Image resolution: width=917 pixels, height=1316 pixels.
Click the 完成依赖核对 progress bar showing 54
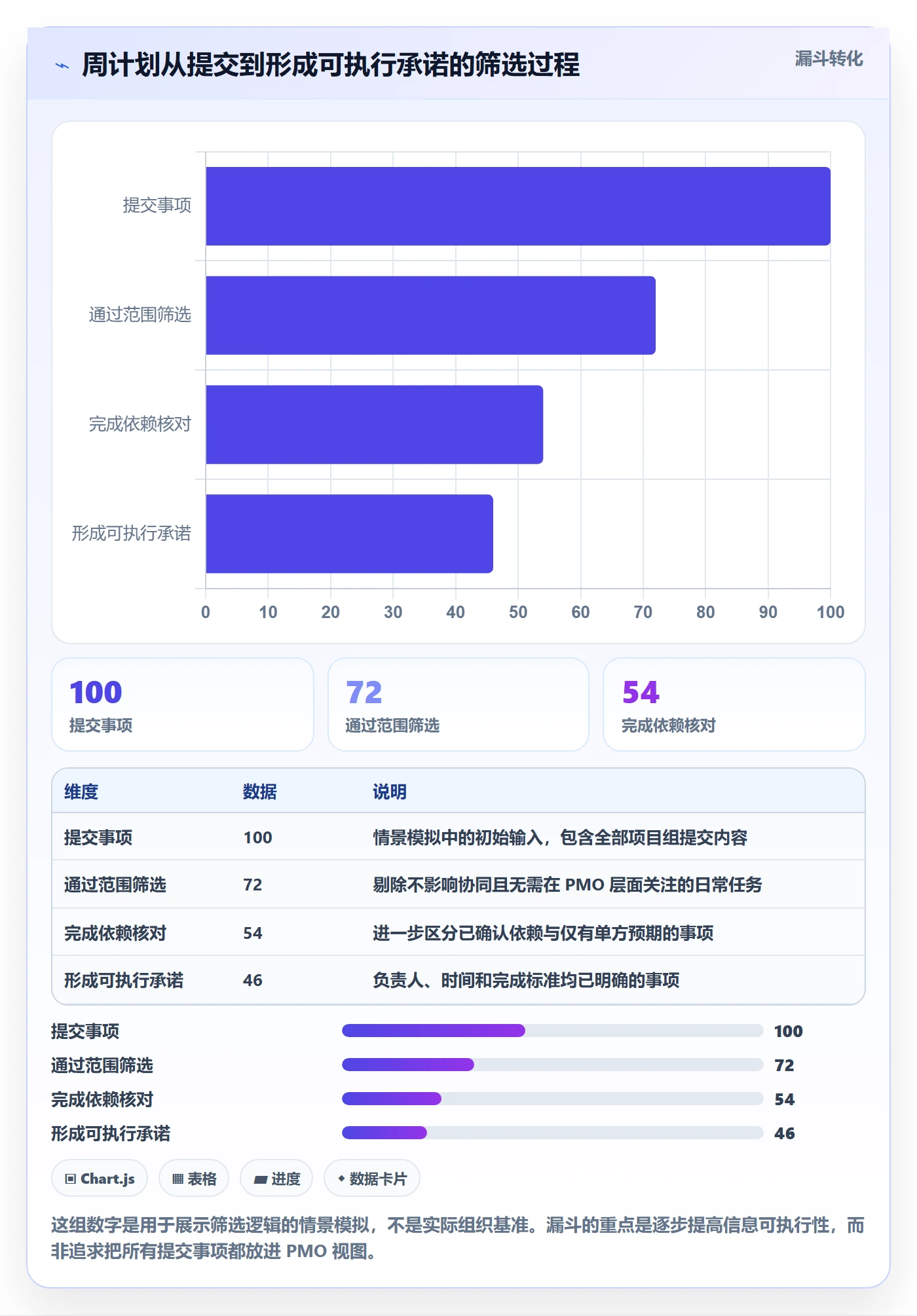coord(552,1099)
